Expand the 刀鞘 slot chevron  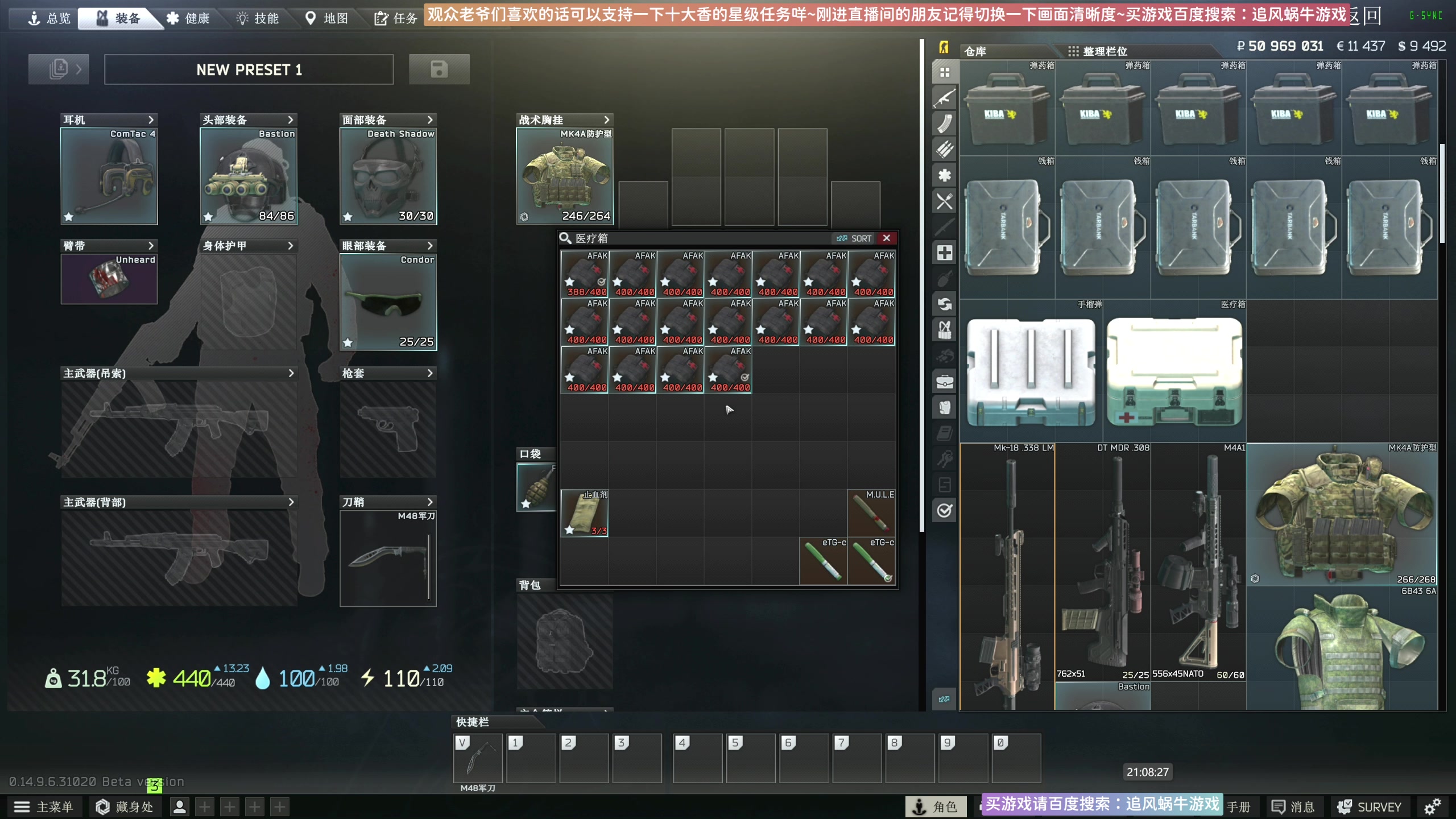coord(430,502)
